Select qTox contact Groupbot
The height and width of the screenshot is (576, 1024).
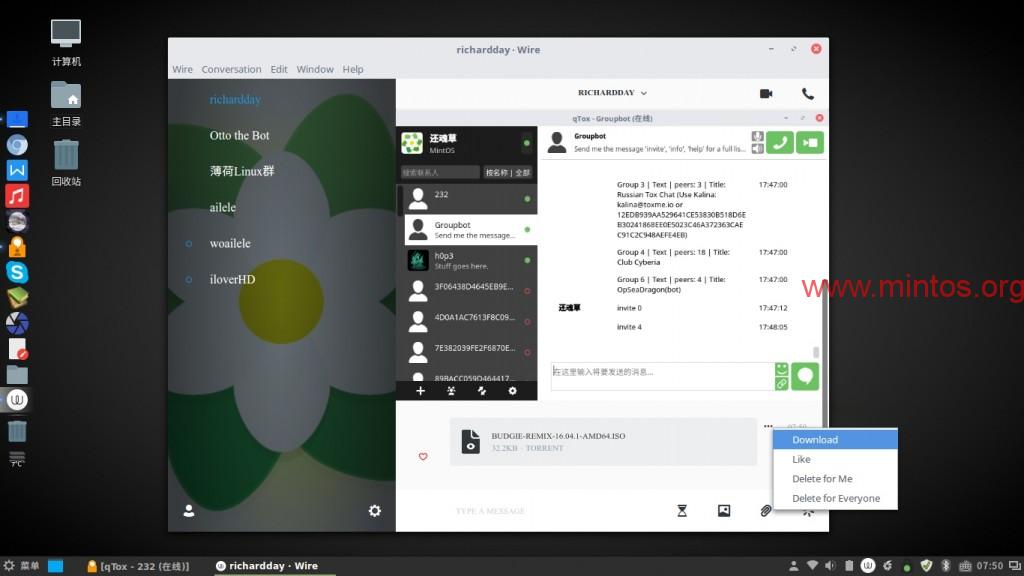pyautogui.click(x=471, y=230)
